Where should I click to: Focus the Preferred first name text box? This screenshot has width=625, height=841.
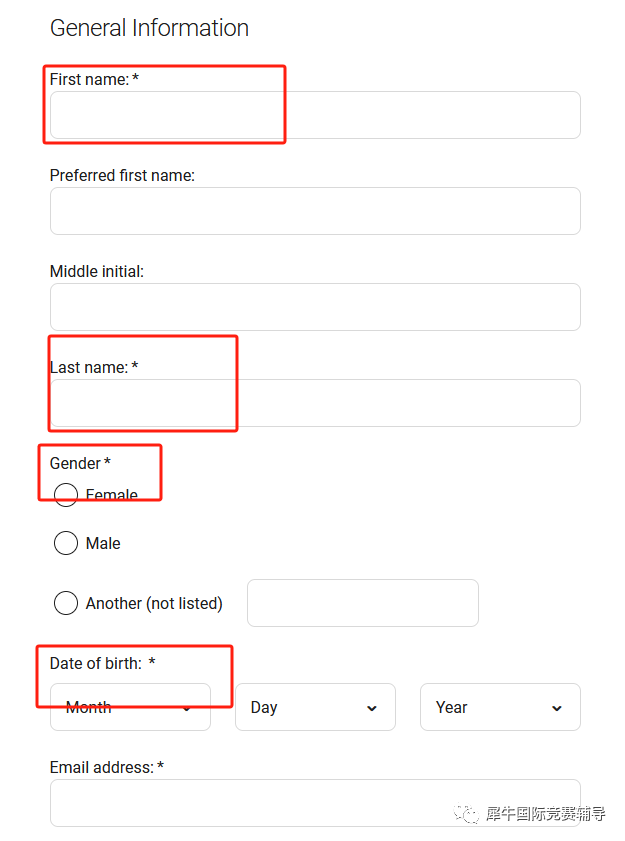315,211
